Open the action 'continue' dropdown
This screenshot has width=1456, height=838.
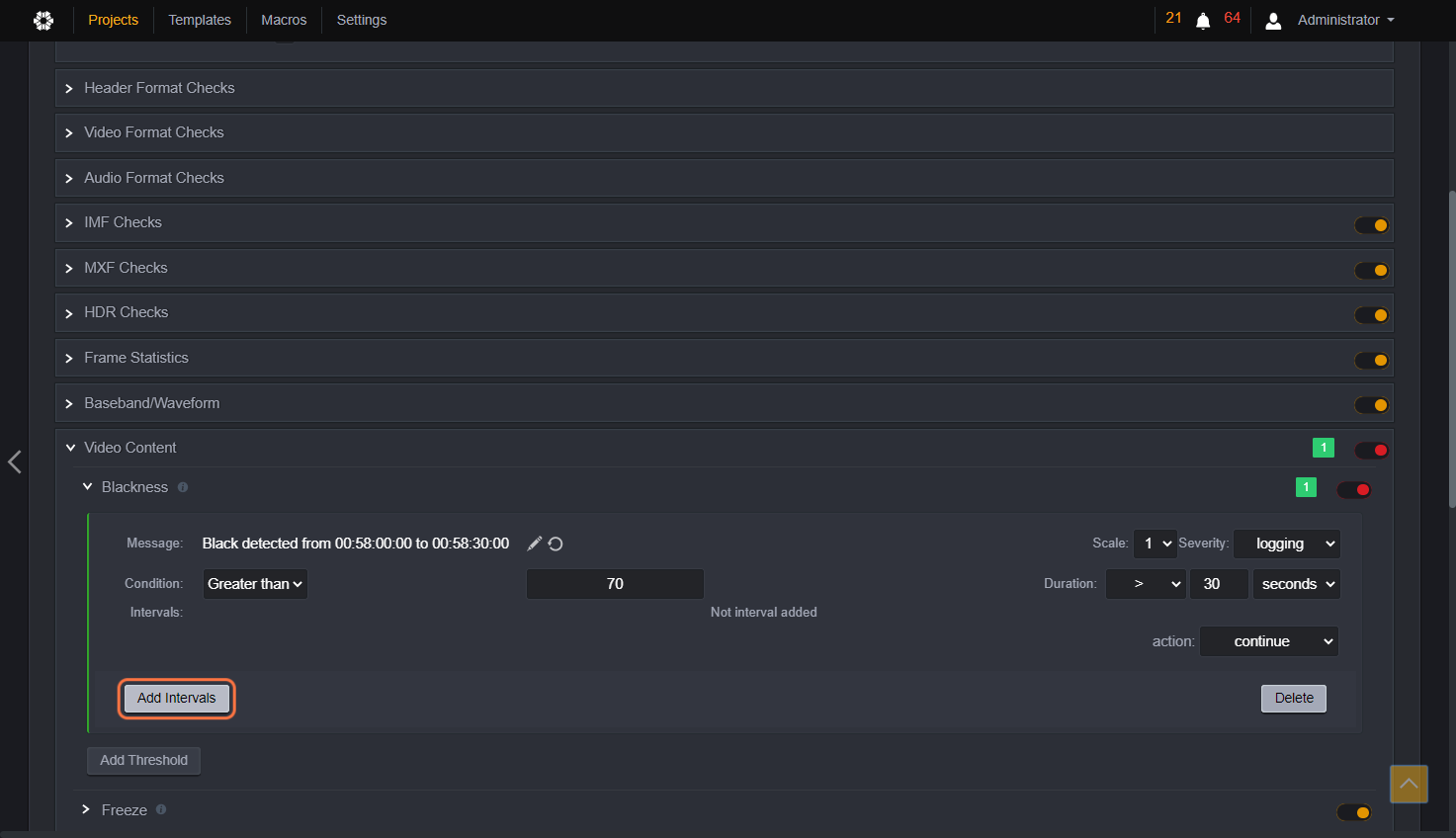[1269, 641]
